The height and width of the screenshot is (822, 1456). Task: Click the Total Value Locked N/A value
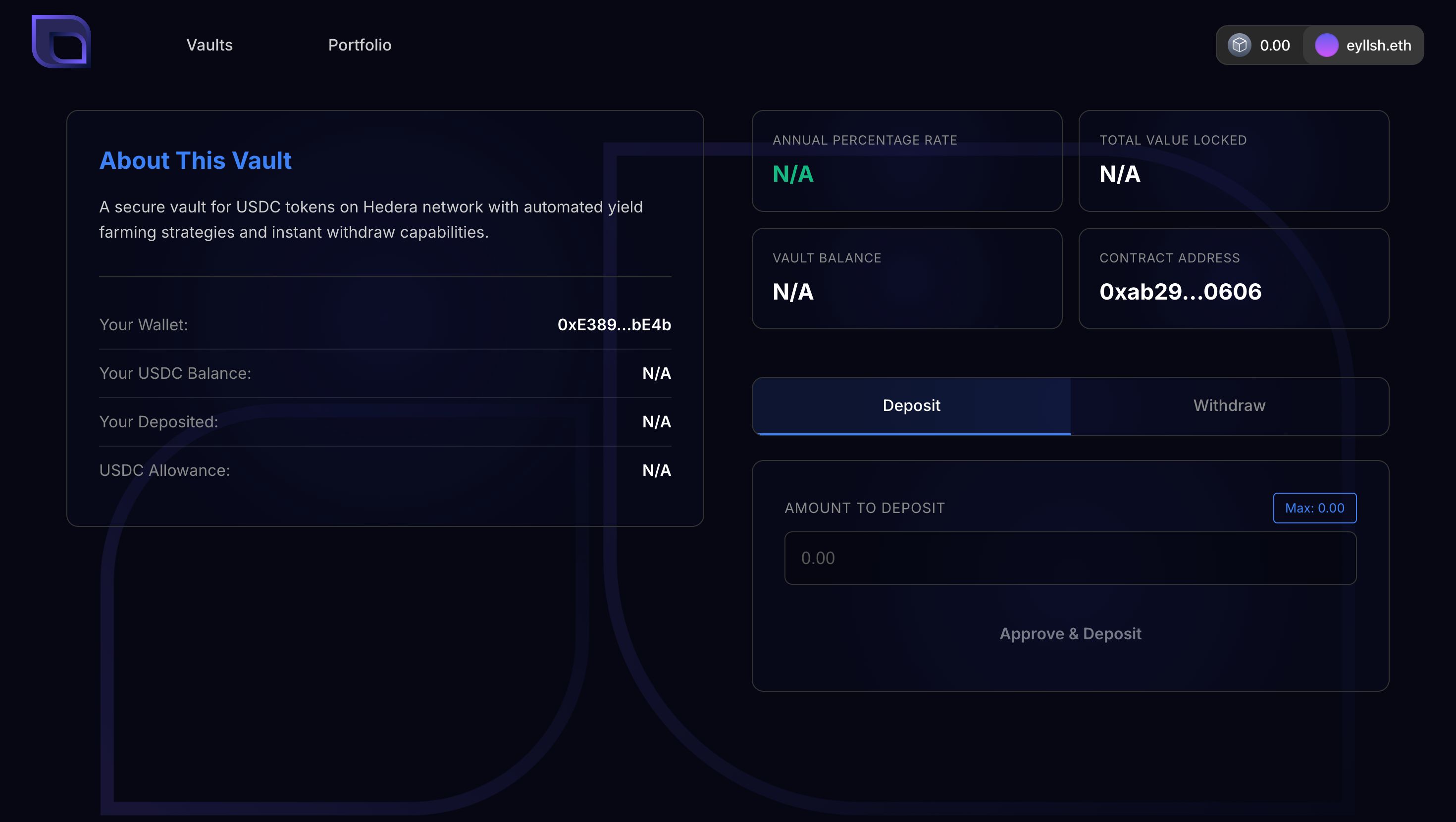pos(1120,173)
